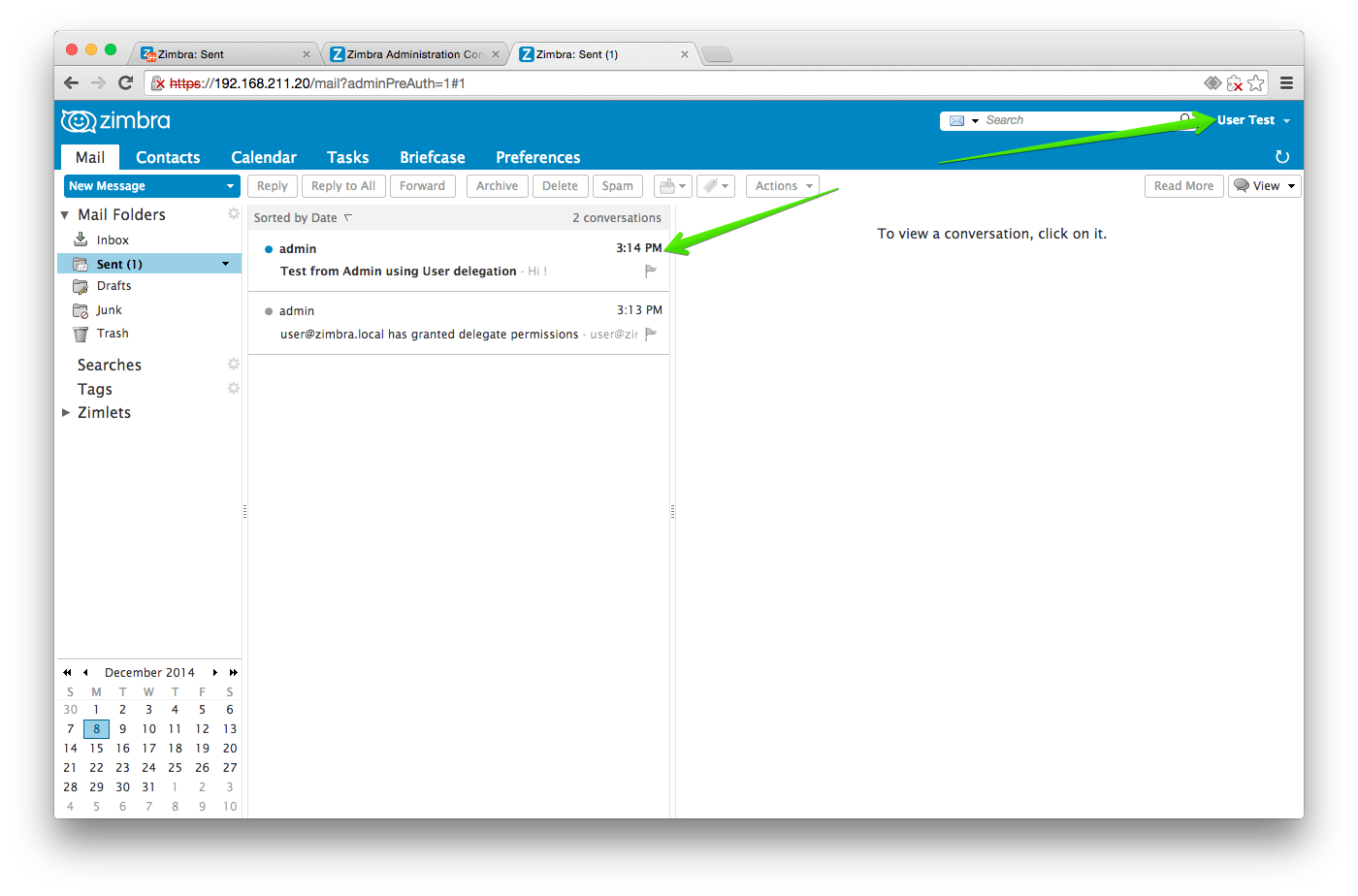The width and height of the screenshot is (1358, 896).
Task: Open the Sent folder dropdown arrow
Action: coord(226,264)
